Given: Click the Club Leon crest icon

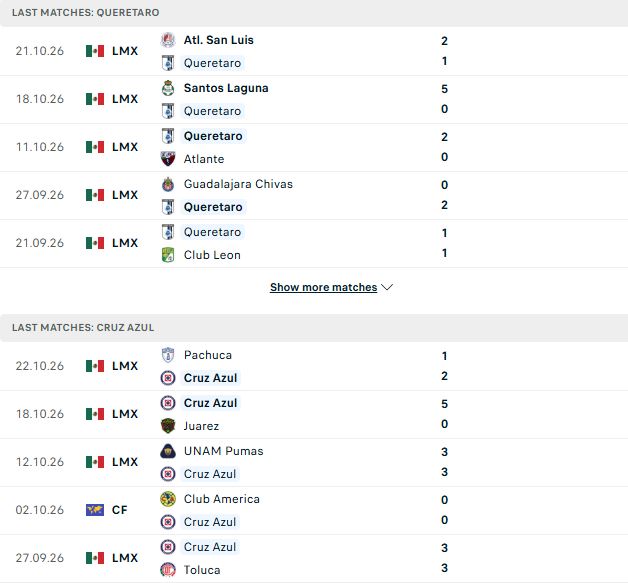Looking at the screenshot, I should pyautogui.click(x=168, y=255).
